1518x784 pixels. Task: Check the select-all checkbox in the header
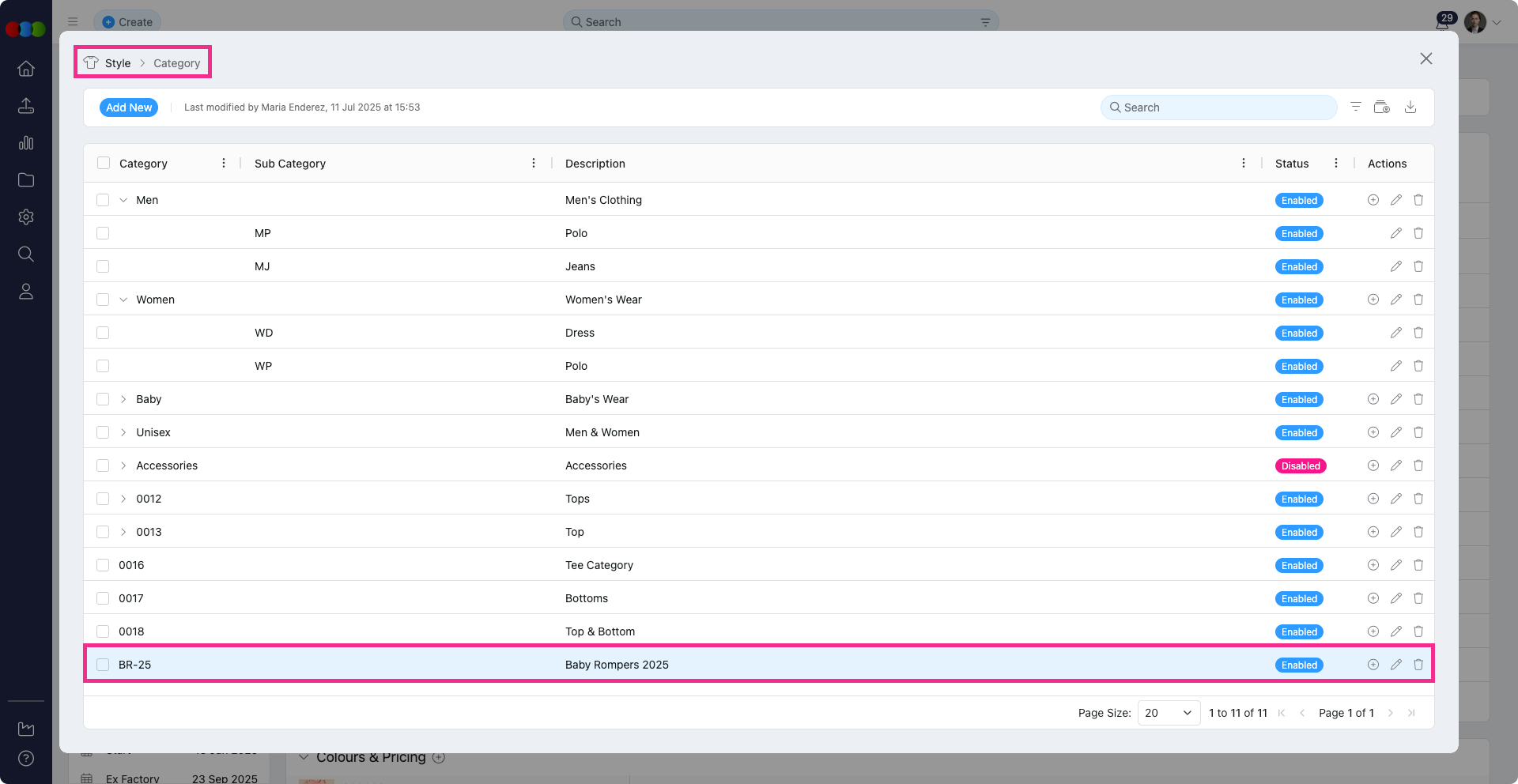[x=103, y=163]
